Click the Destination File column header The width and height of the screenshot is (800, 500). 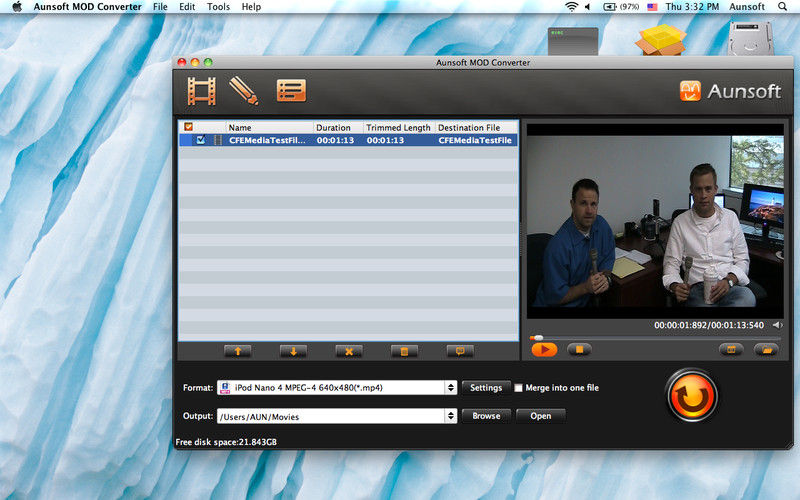477,128
